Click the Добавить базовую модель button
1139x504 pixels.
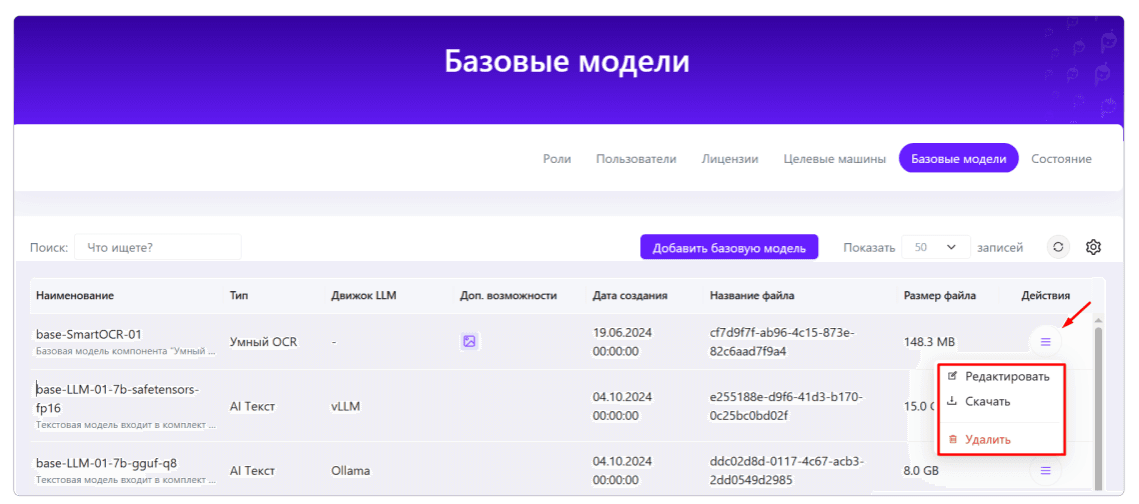[x=729, y=247]
